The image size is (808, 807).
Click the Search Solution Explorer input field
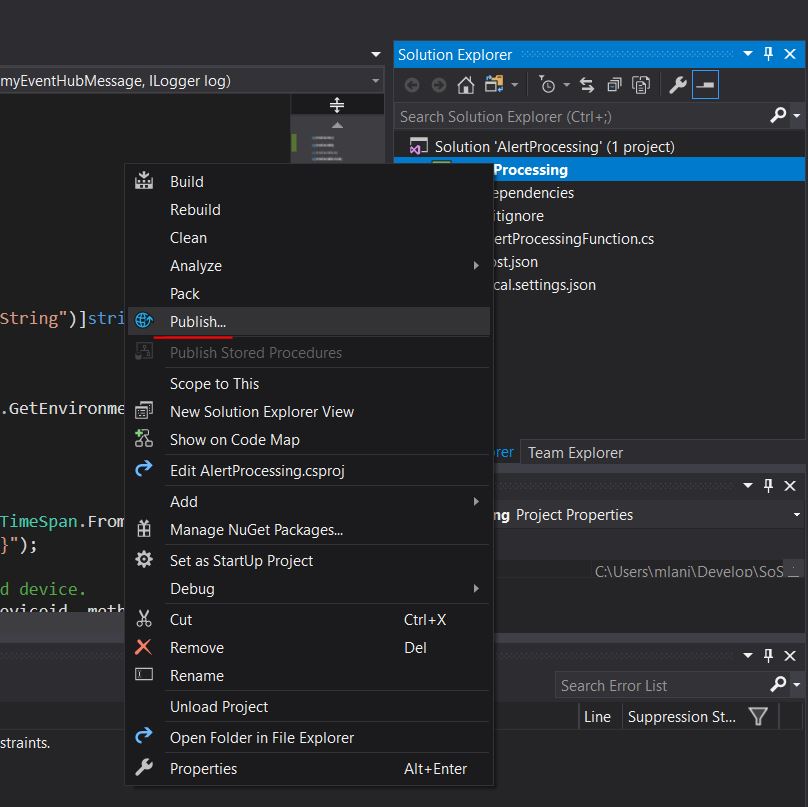(582, 116)
